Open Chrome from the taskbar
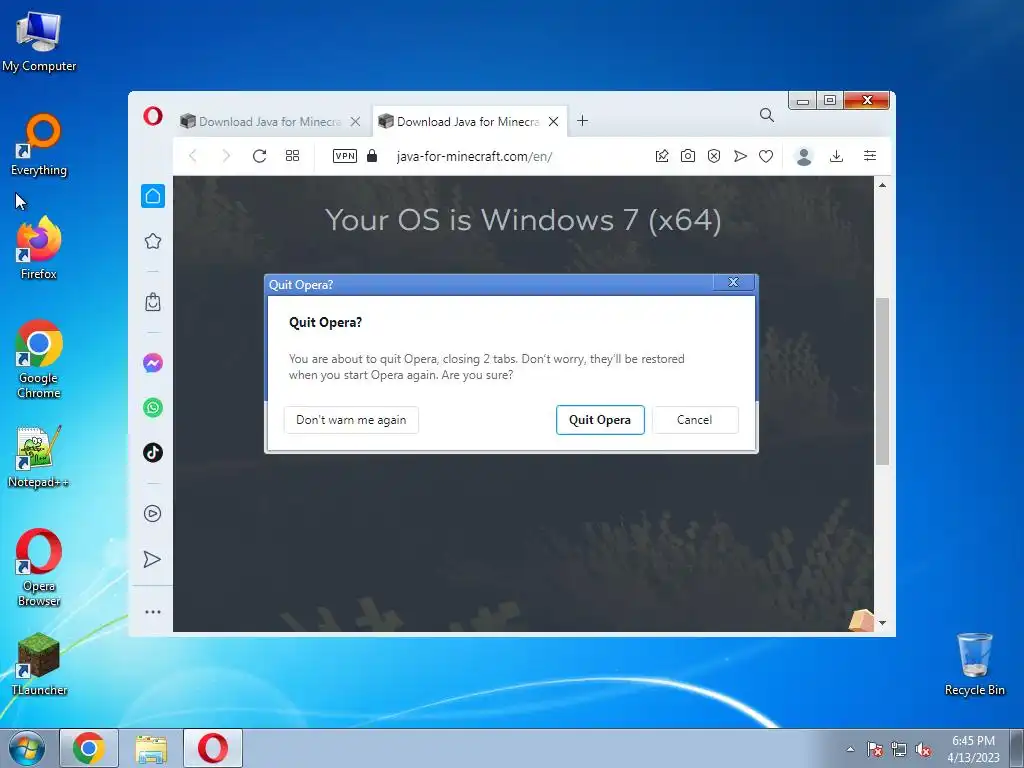This screenshot has width=1024, height=768. [x=89, y=748]
